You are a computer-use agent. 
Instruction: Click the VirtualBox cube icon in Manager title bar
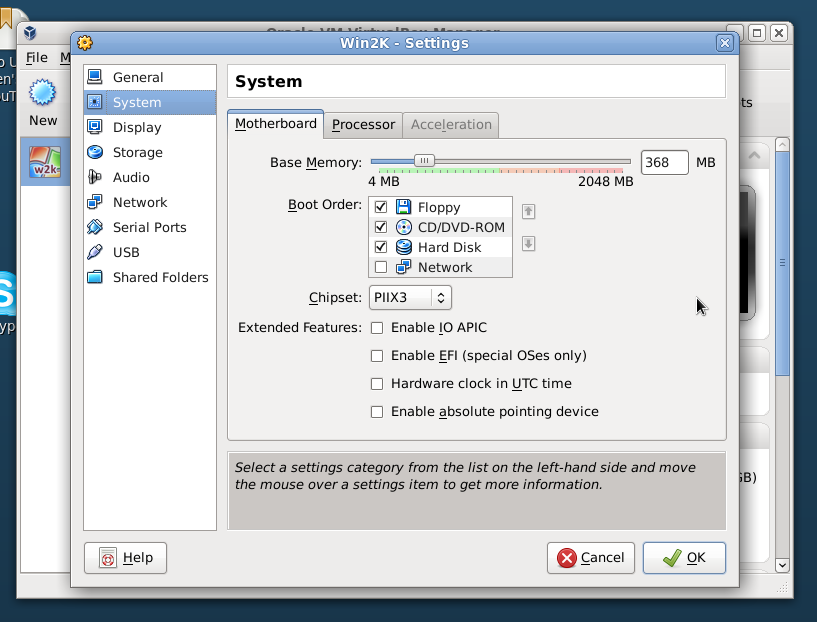[x=30, y=33]
